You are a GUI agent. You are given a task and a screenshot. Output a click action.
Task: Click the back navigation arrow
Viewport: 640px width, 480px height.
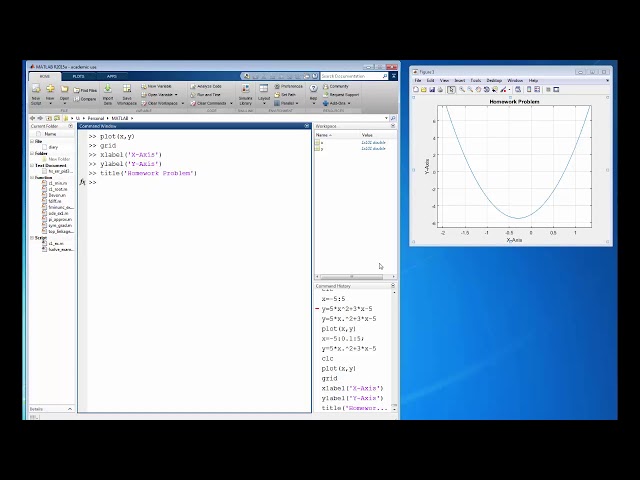point(32,118)
